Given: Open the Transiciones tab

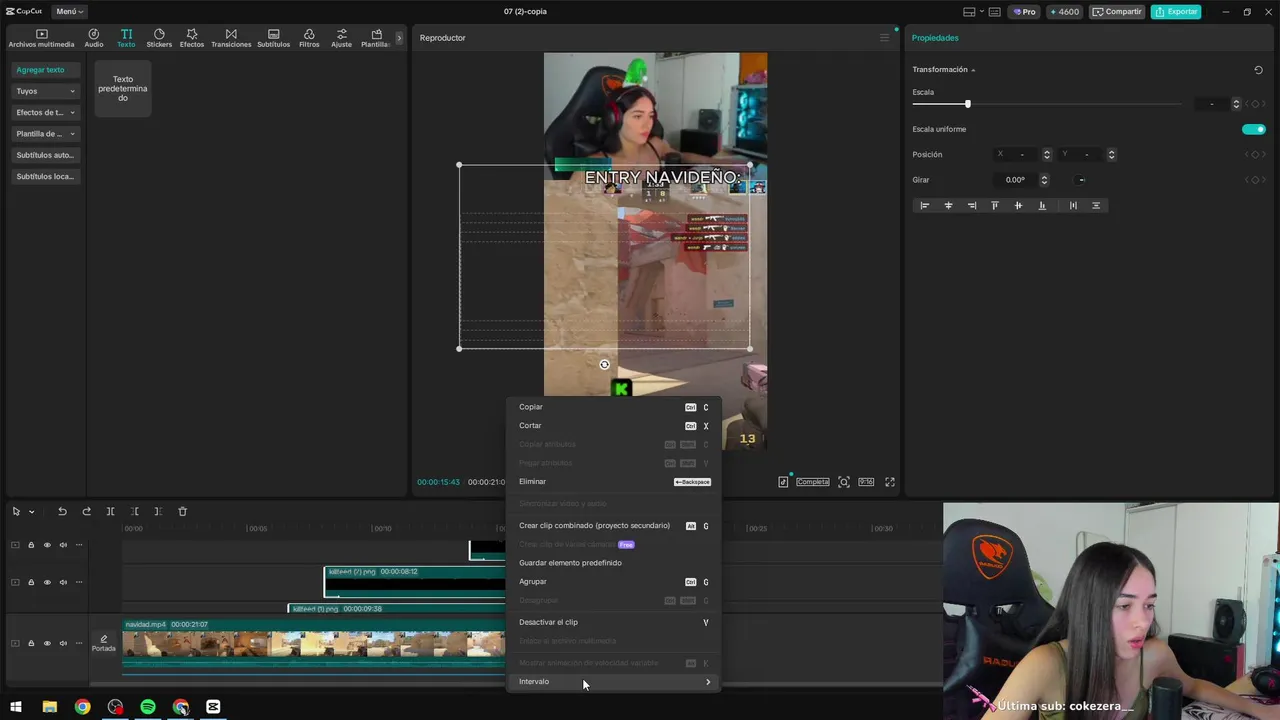Looking at the screenshot, I should (231, 38).
